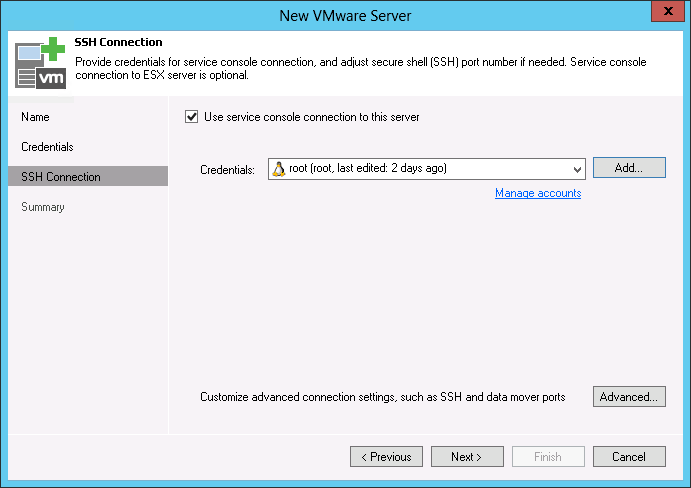Go back with the Previous button
Viewport: 691px width, 488px height.
tap(386, 457)
